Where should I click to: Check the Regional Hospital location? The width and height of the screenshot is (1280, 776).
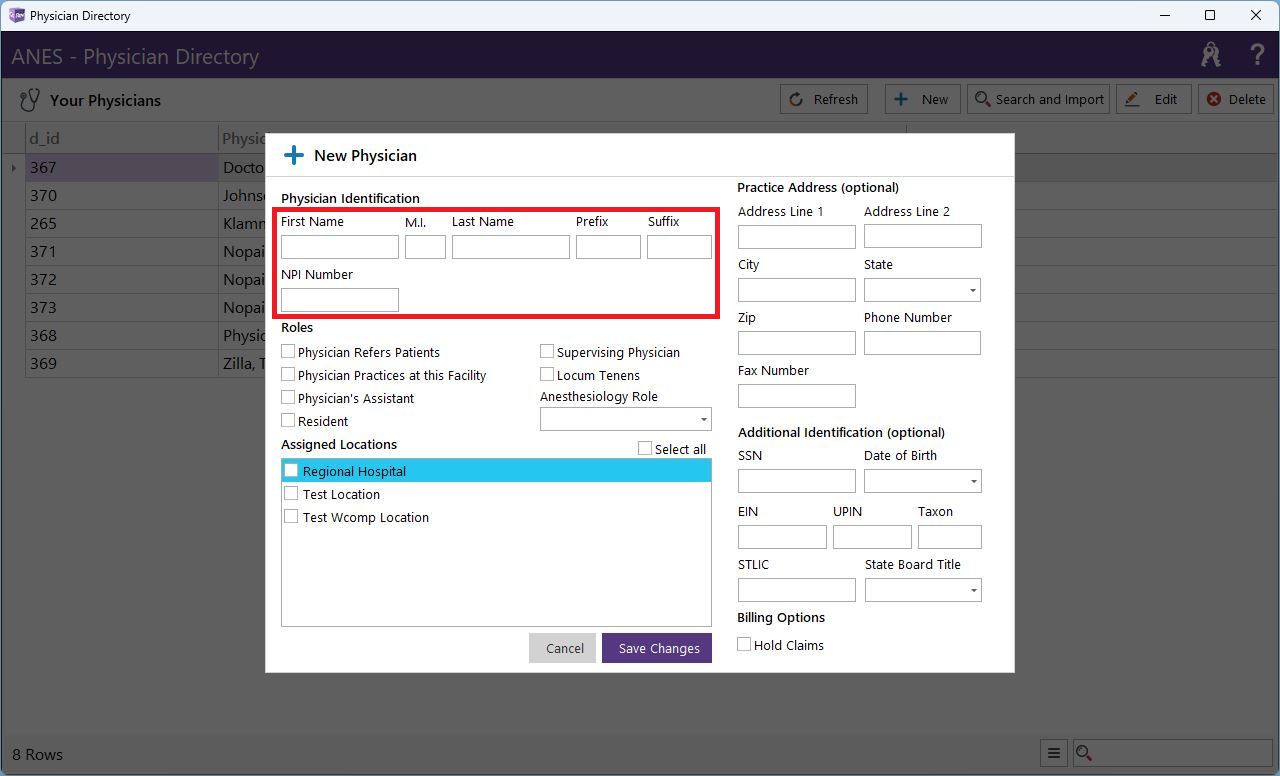click(x=291, y=470)
